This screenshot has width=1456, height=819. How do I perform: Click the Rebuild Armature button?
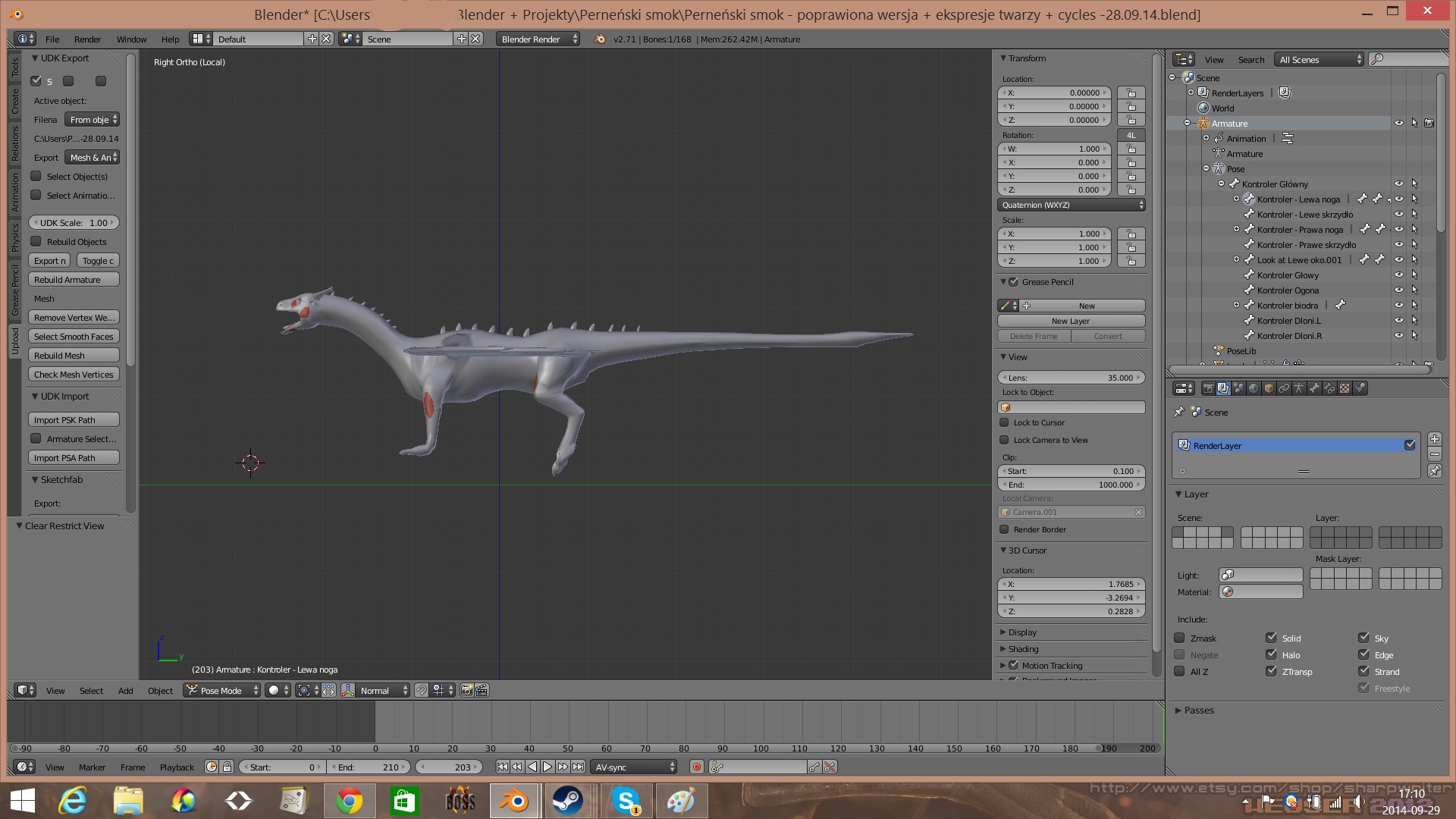[x=74, y=279]
